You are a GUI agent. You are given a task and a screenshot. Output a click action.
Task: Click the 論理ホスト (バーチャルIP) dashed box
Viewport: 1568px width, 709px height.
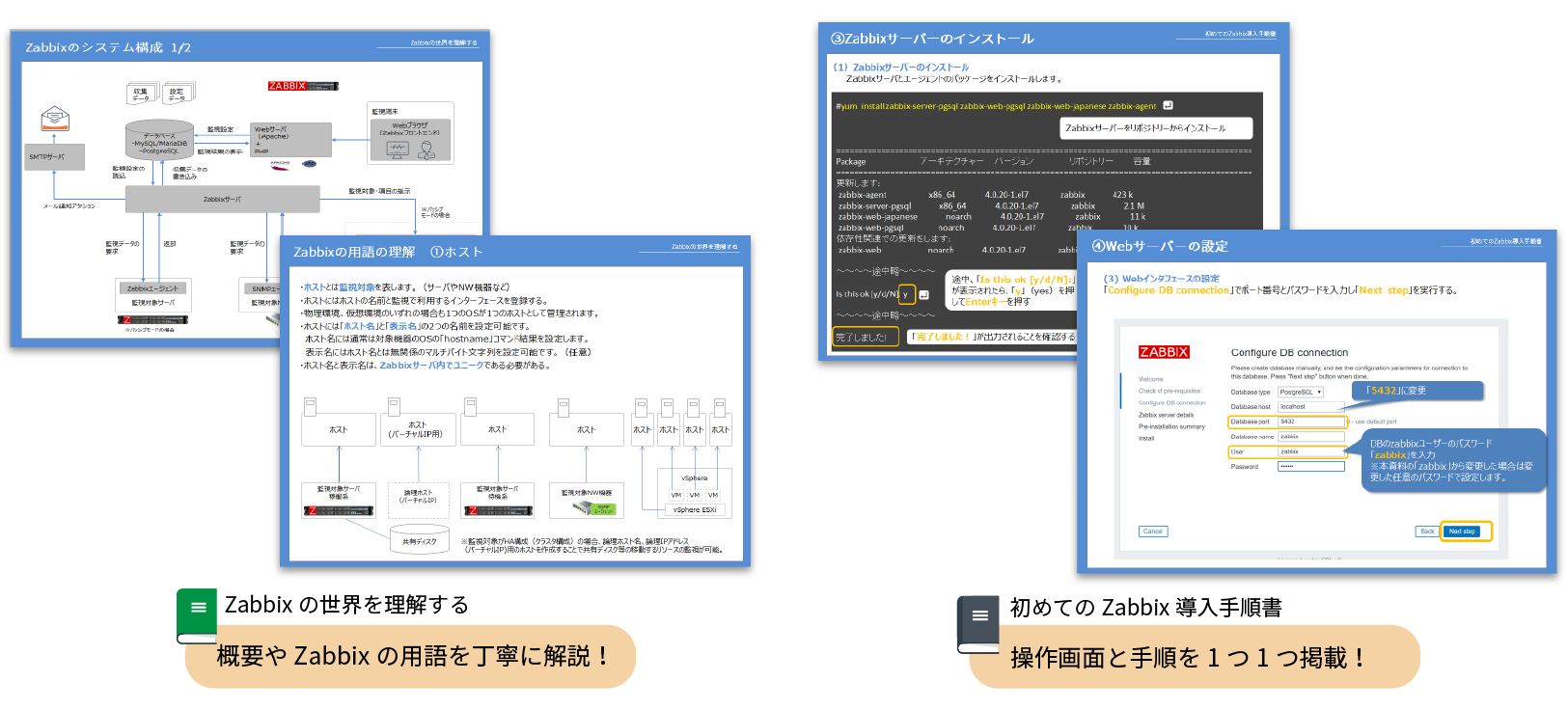pyautogui.click(x=419, y=498)
